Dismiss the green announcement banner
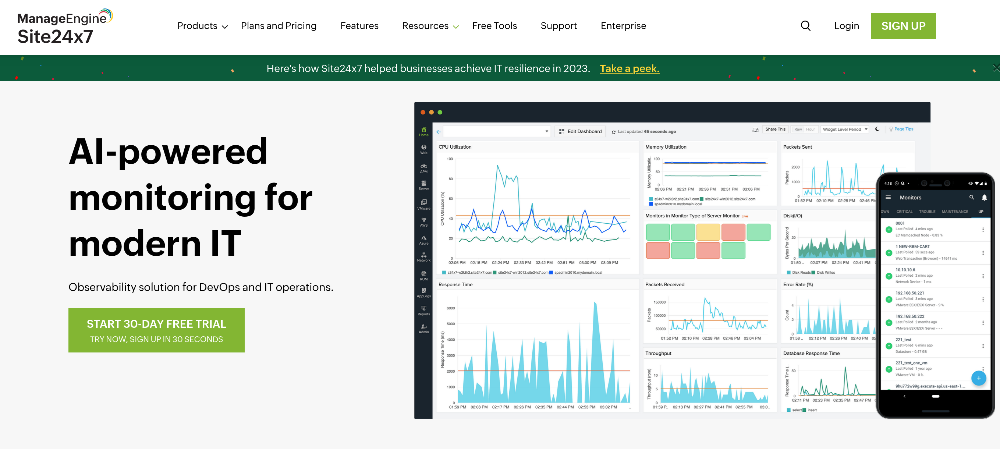1000x451 pixels. [x=996, y=68]
